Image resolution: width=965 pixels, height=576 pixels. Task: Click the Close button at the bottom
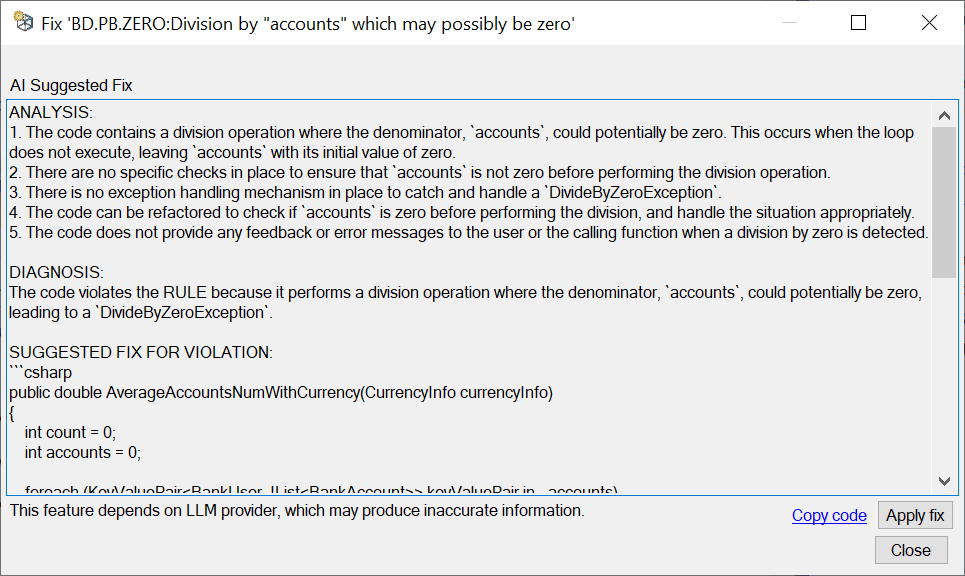[x=911, y=550]
